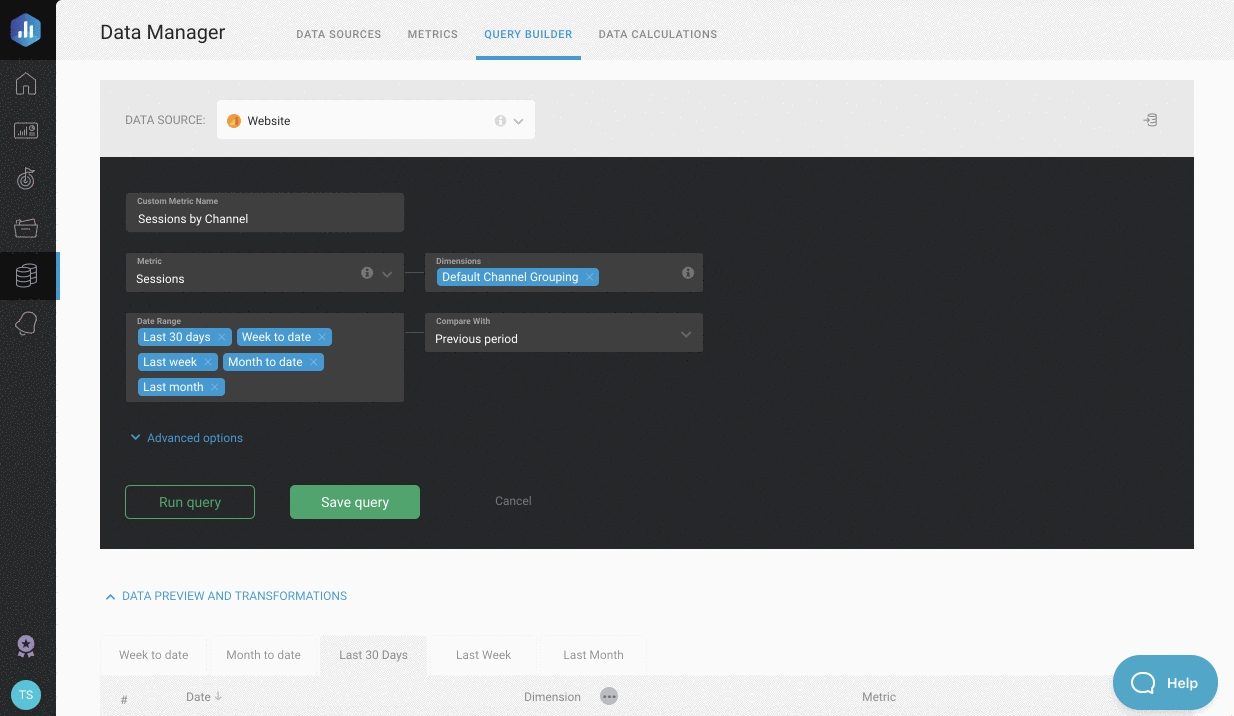Switch to the Metrics tab
1234x716 pixels.
pos(433,34)
